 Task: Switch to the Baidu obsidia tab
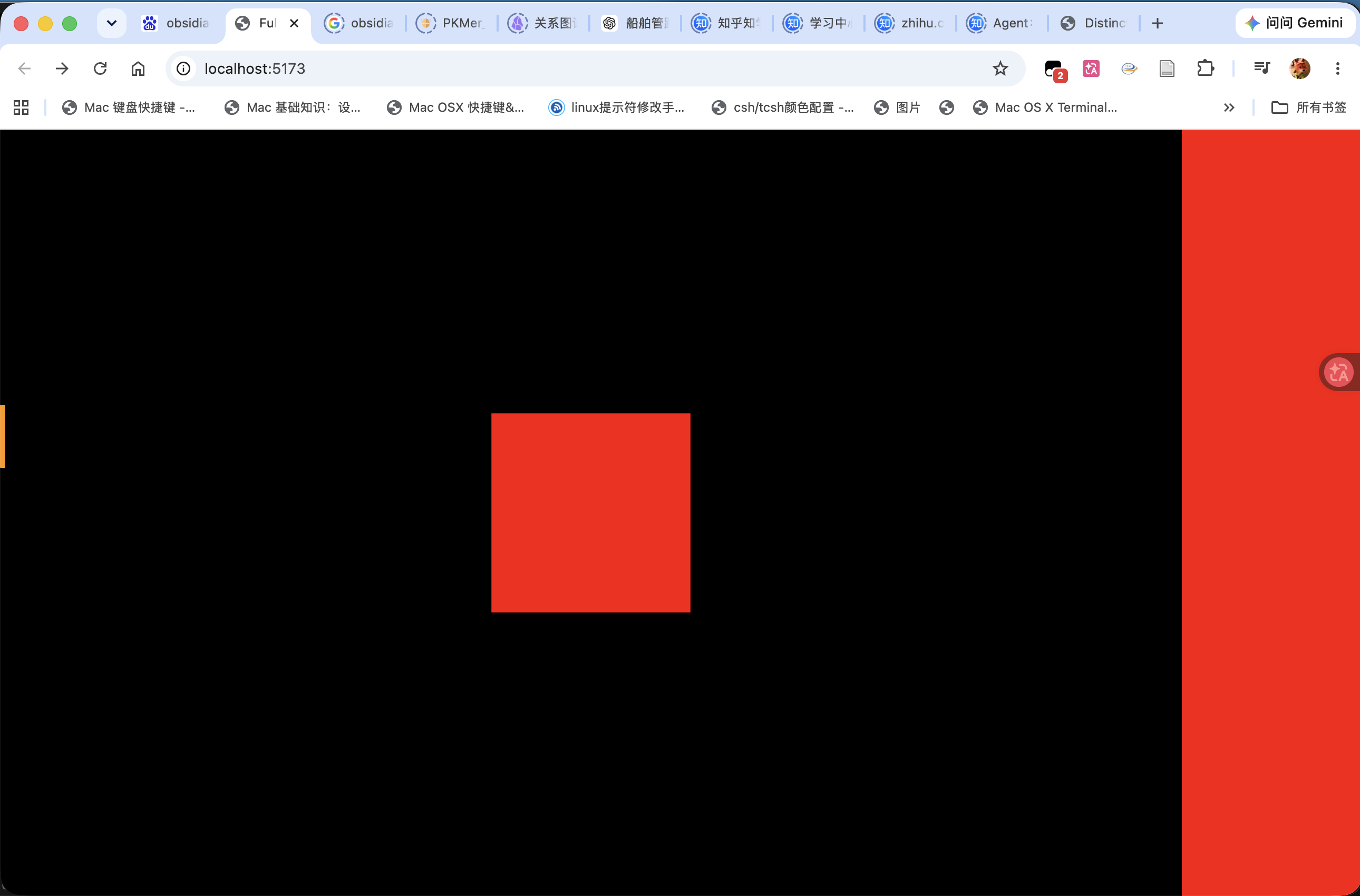(176, 23)
